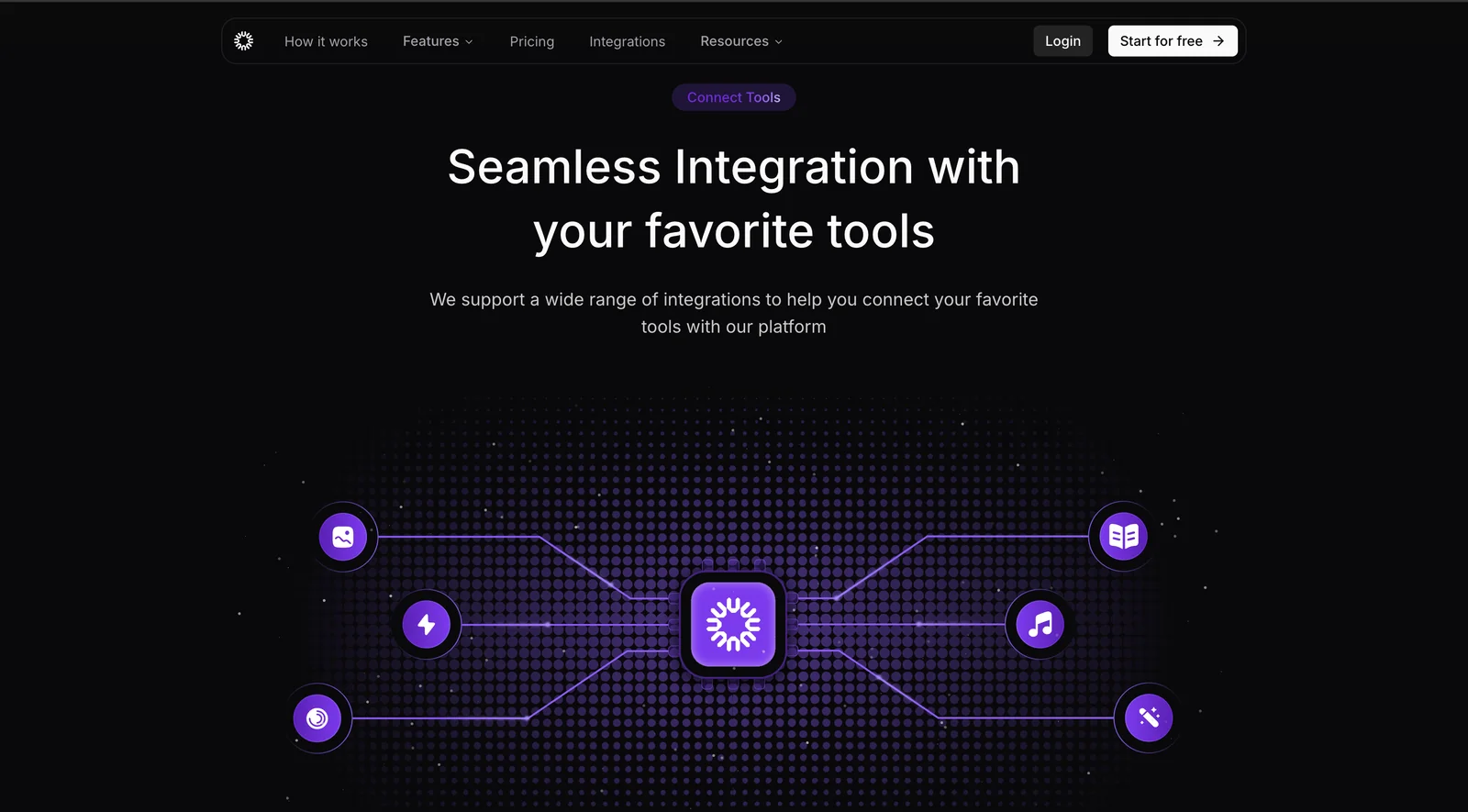1468x812 pixels.
Task: Click the "We support a wide range" paragraph
Action: 734,313
